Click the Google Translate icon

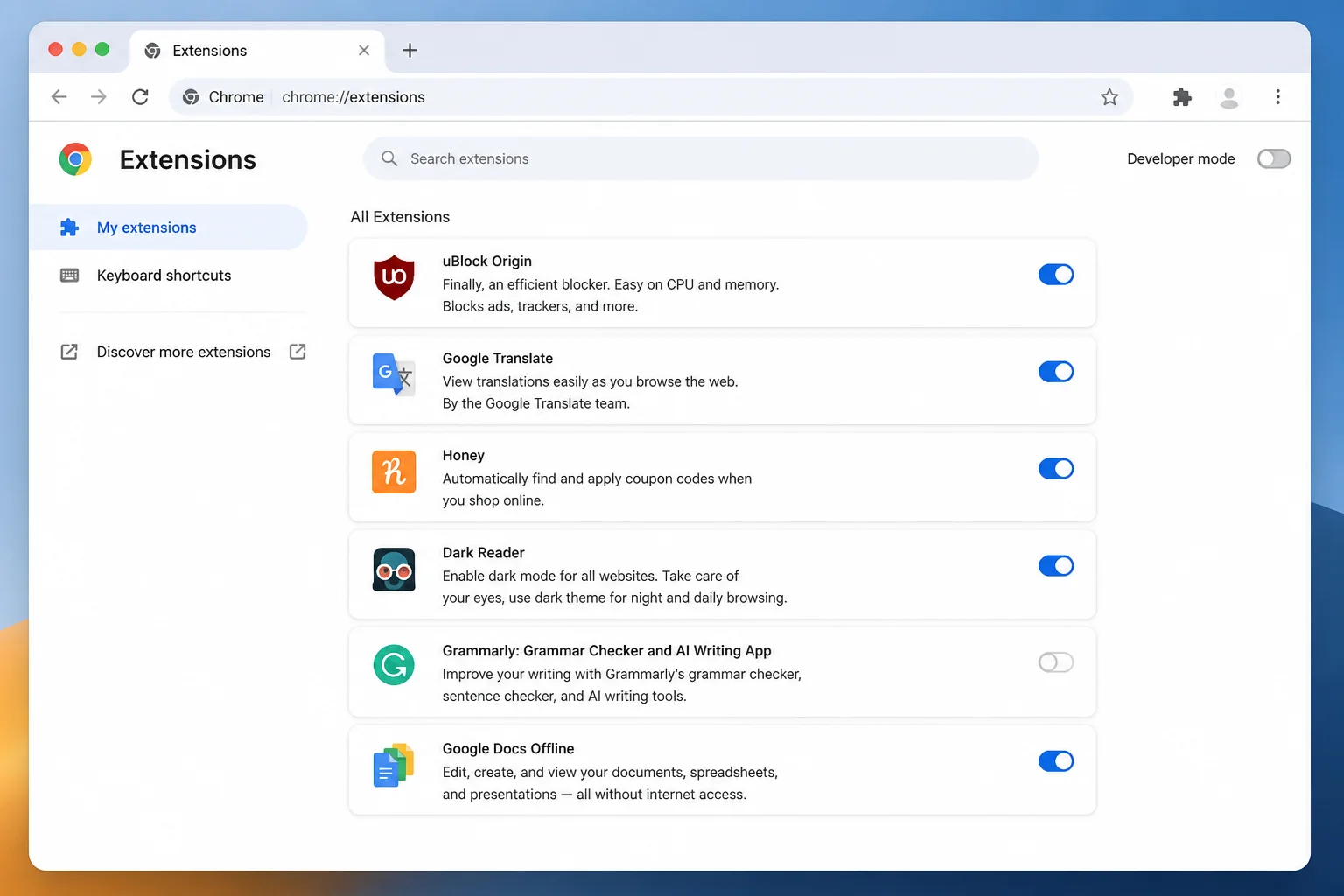[394, 374]
